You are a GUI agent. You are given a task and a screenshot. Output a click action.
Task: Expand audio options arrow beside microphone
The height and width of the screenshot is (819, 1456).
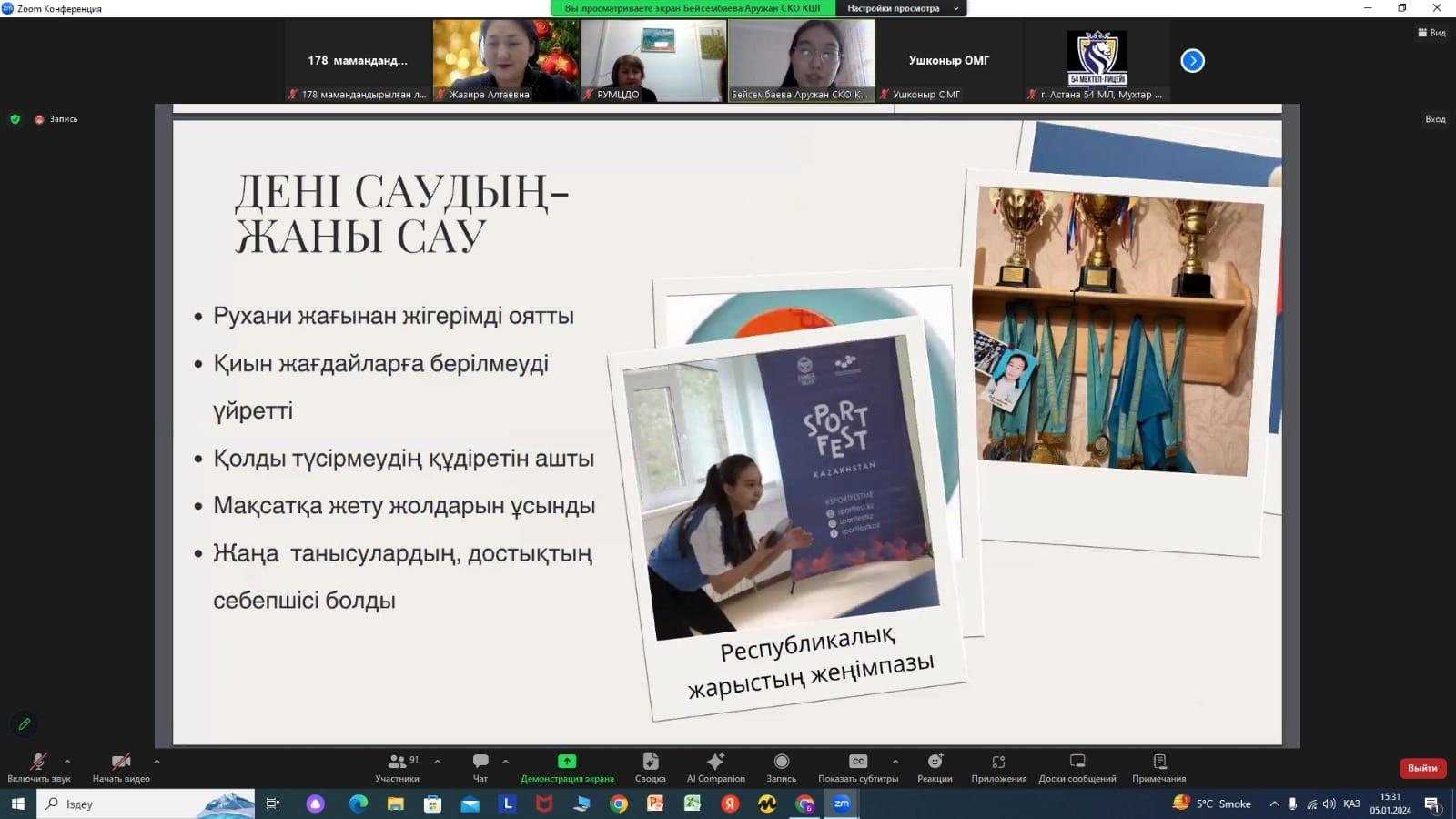[67, 761]
